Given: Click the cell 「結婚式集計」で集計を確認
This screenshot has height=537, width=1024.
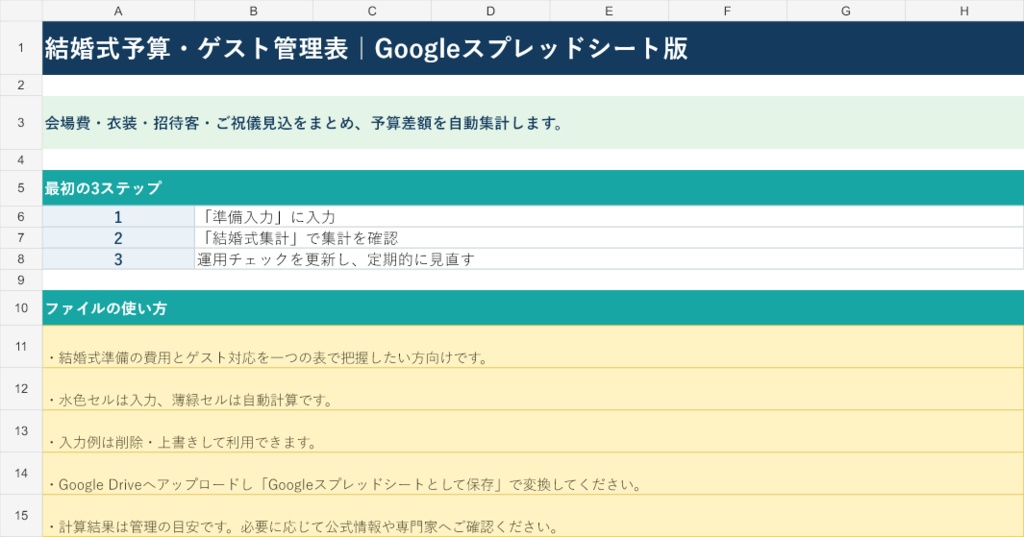Looking at the screenshot, I should tap(609, 238).
